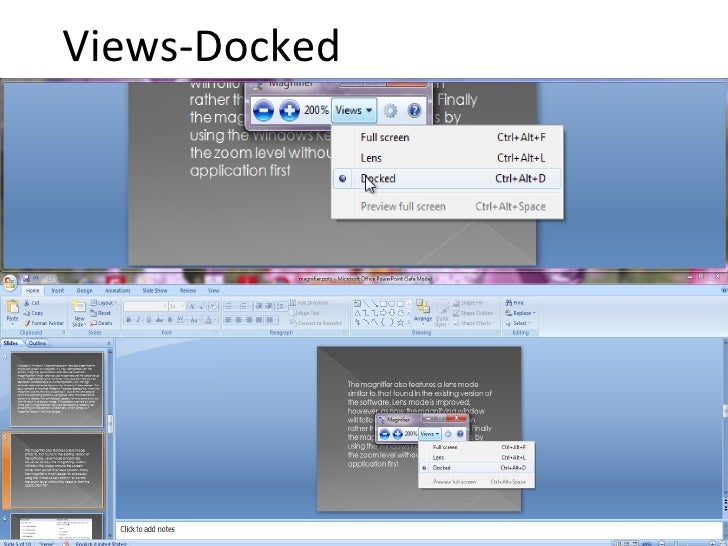The height and width of the screenshot is (546, 728).
Task: Click large plus zoom button in docked view
Action: tap(290, 110)
